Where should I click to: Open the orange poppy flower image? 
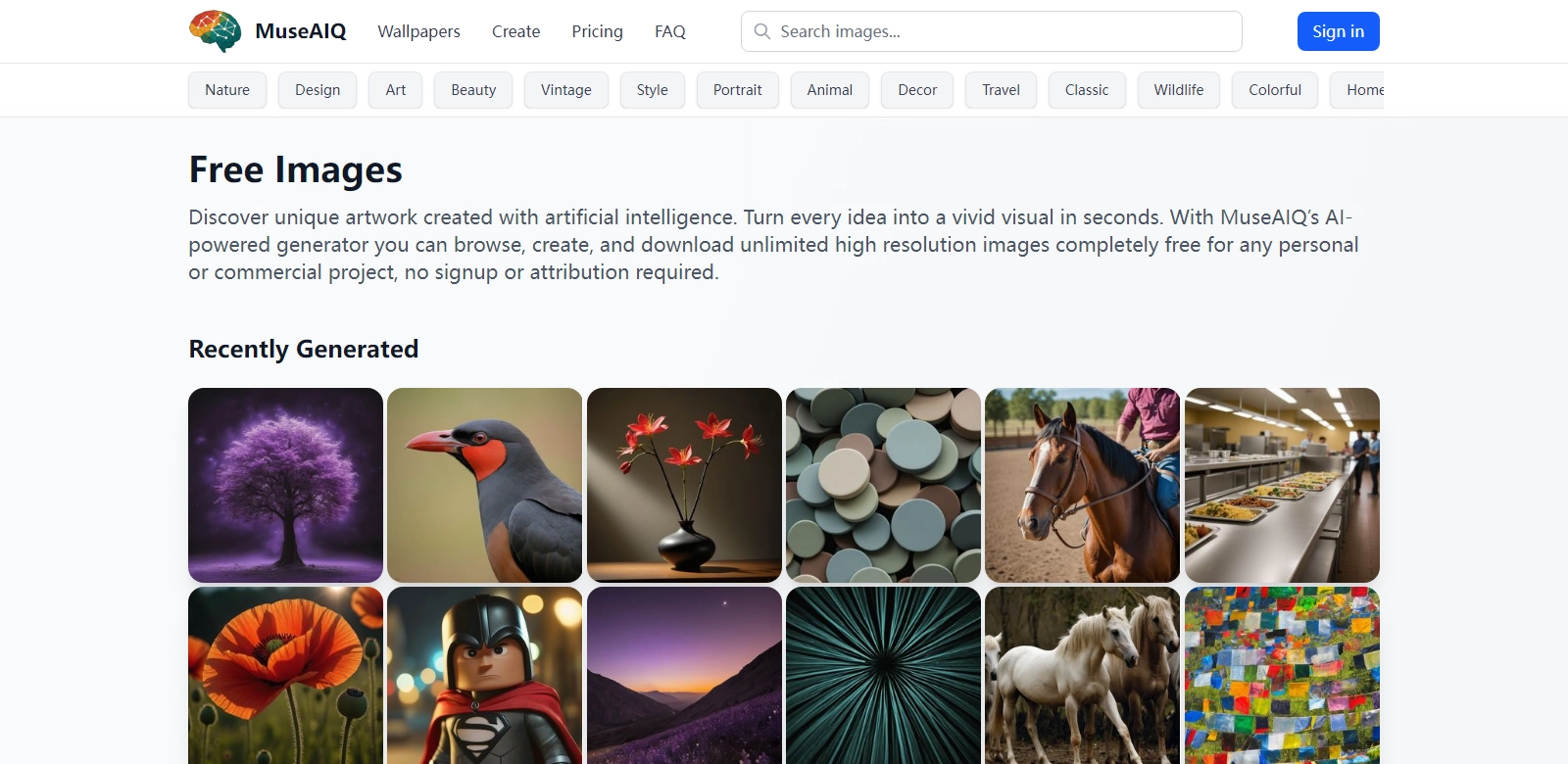[285, 675]
